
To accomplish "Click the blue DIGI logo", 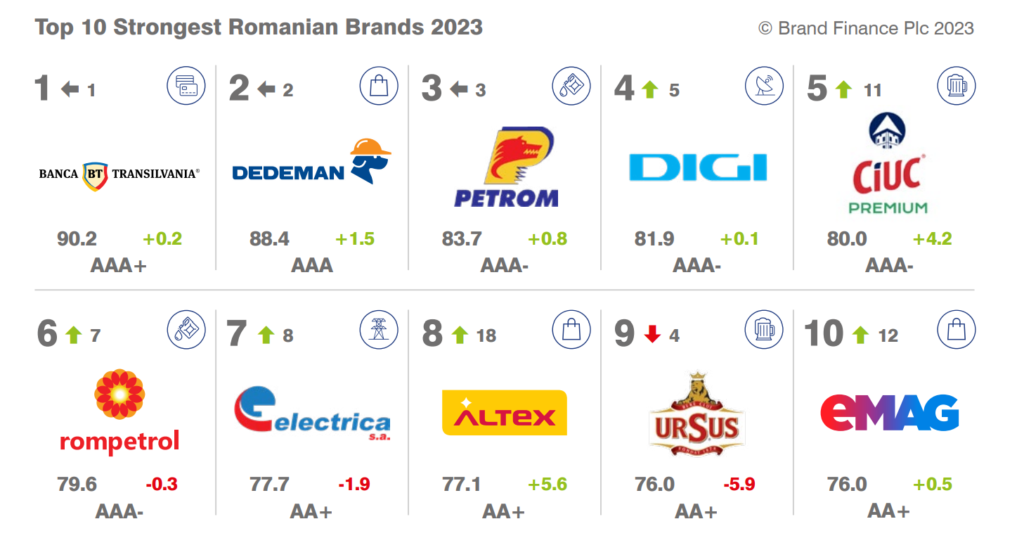I will (698, 168).
